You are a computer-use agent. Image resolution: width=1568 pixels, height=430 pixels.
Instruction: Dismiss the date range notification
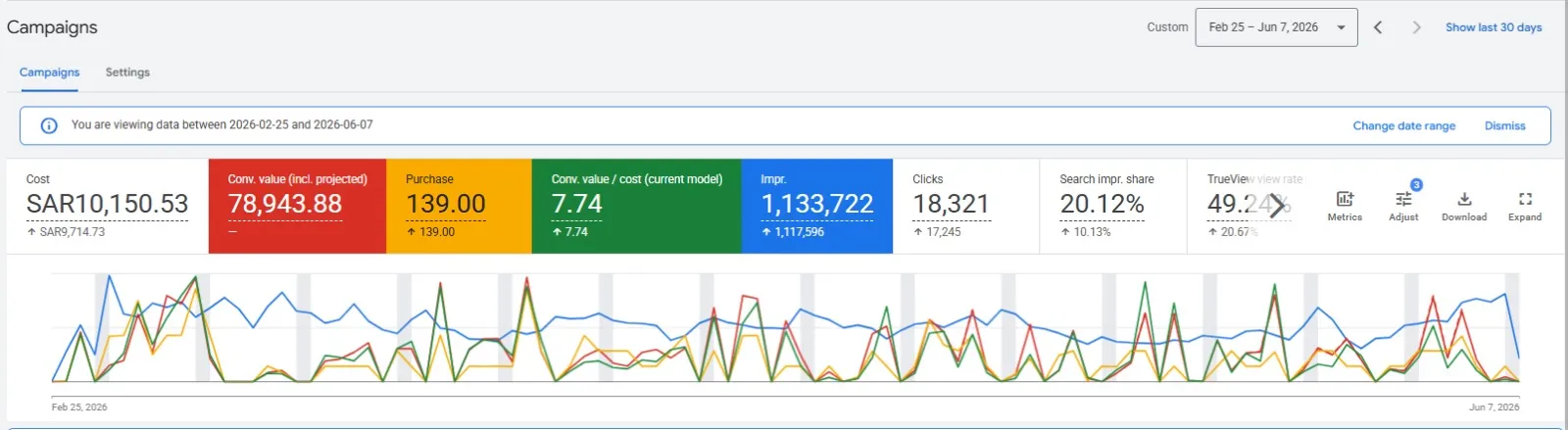coord(1504,125)
